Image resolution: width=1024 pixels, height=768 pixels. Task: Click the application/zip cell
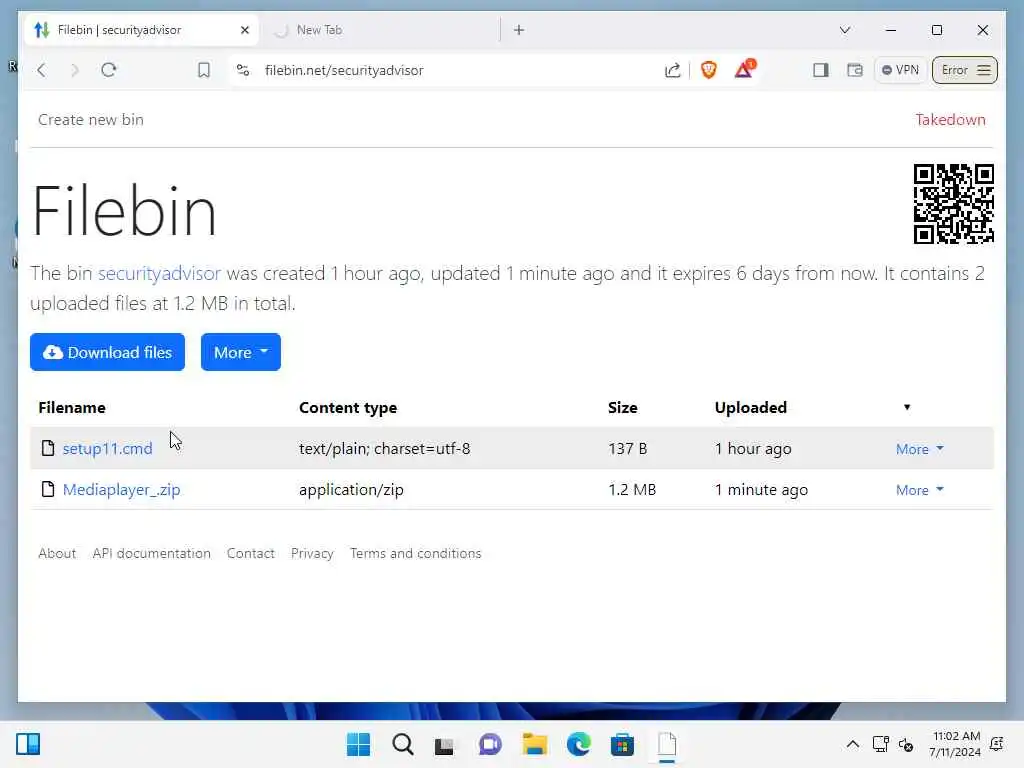click(x=351, y=490)
